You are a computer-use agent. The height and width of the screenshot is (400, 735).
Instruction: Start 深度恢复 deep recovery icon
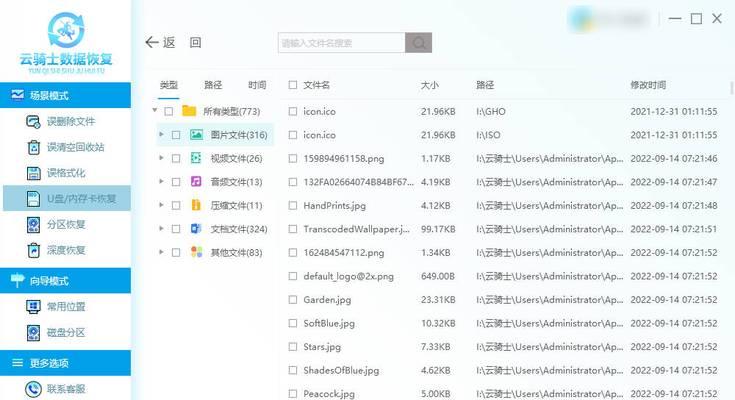(x=33, y=250)
